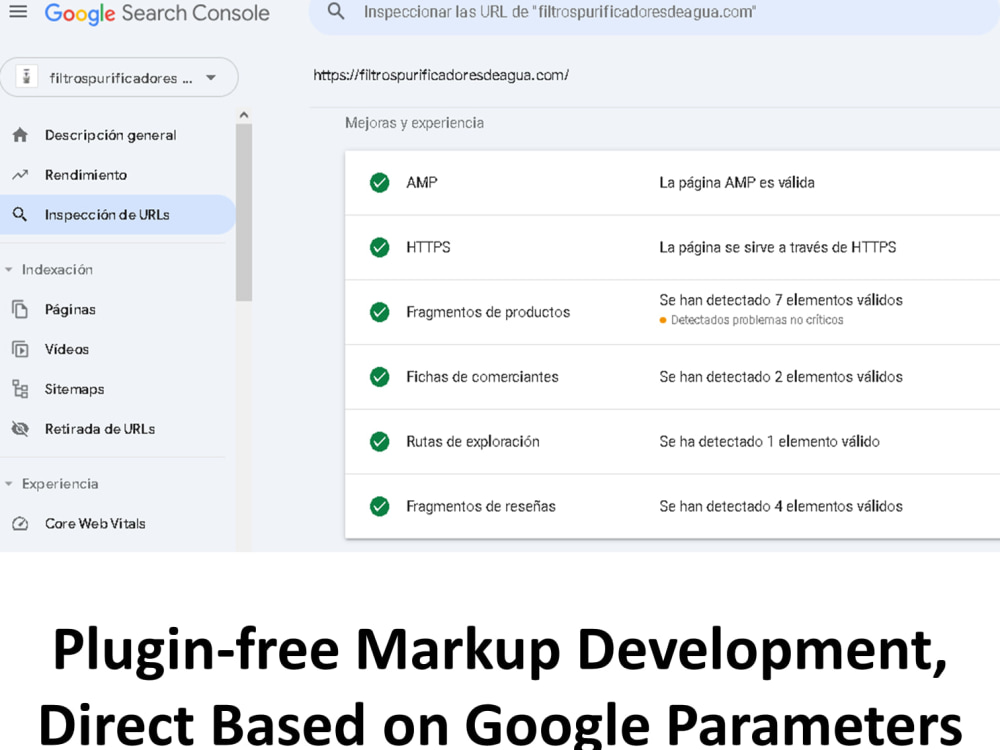The width and height of the screenshot is (1000, 750).
Task: Click 'La página se sirve a través de HTTPS'
Action: click(777, 247)
